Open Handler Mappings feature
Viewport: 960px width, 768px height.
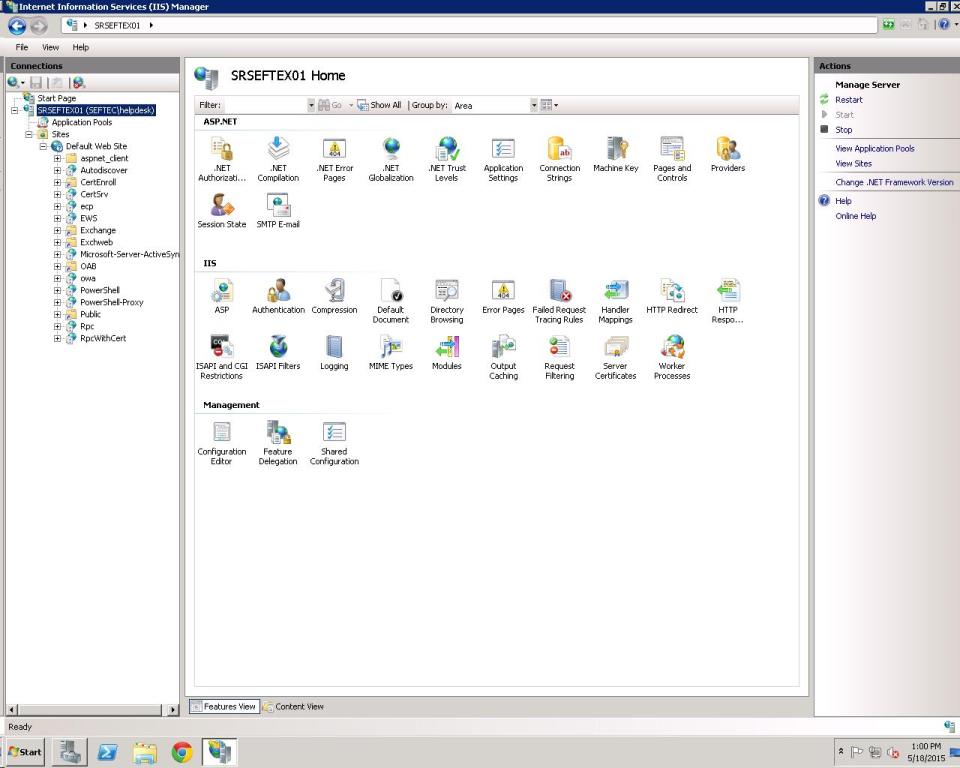pos(616,301)
